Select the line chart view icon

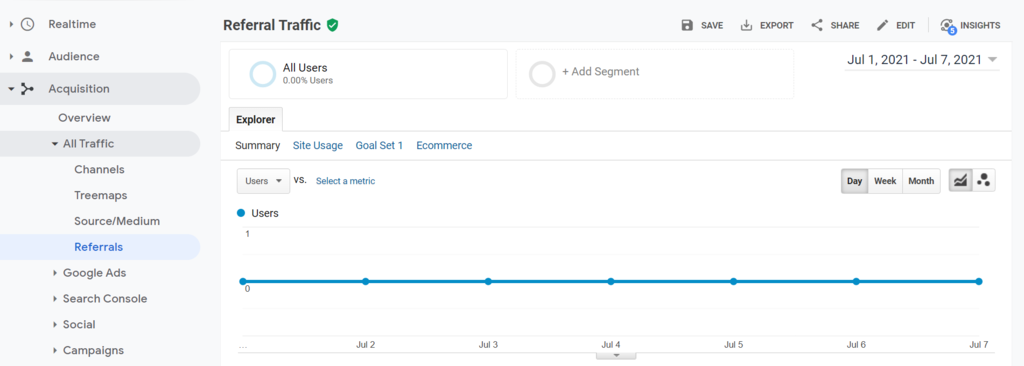click(x=961, y=181)
